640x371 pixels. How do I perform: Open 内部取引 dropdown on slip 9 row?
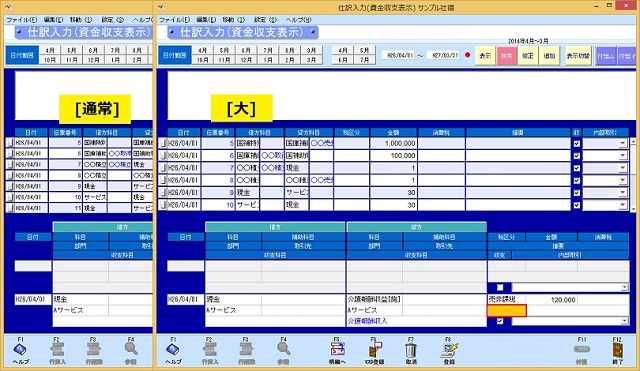tap(622, 192)
